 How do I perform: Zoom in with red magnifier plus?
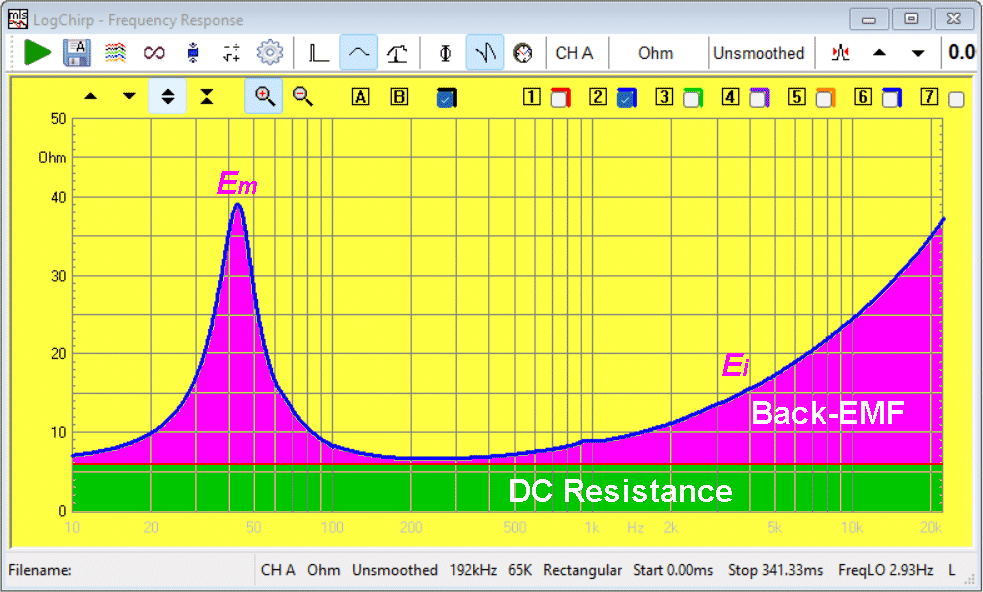[x=264, y=96]
